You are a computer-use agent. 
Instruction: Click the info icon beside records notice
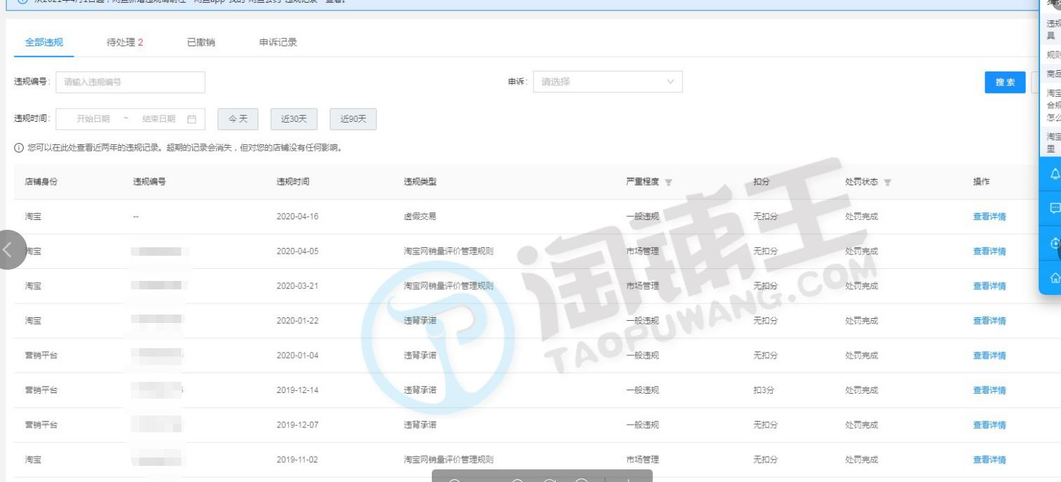pos(19,148)
